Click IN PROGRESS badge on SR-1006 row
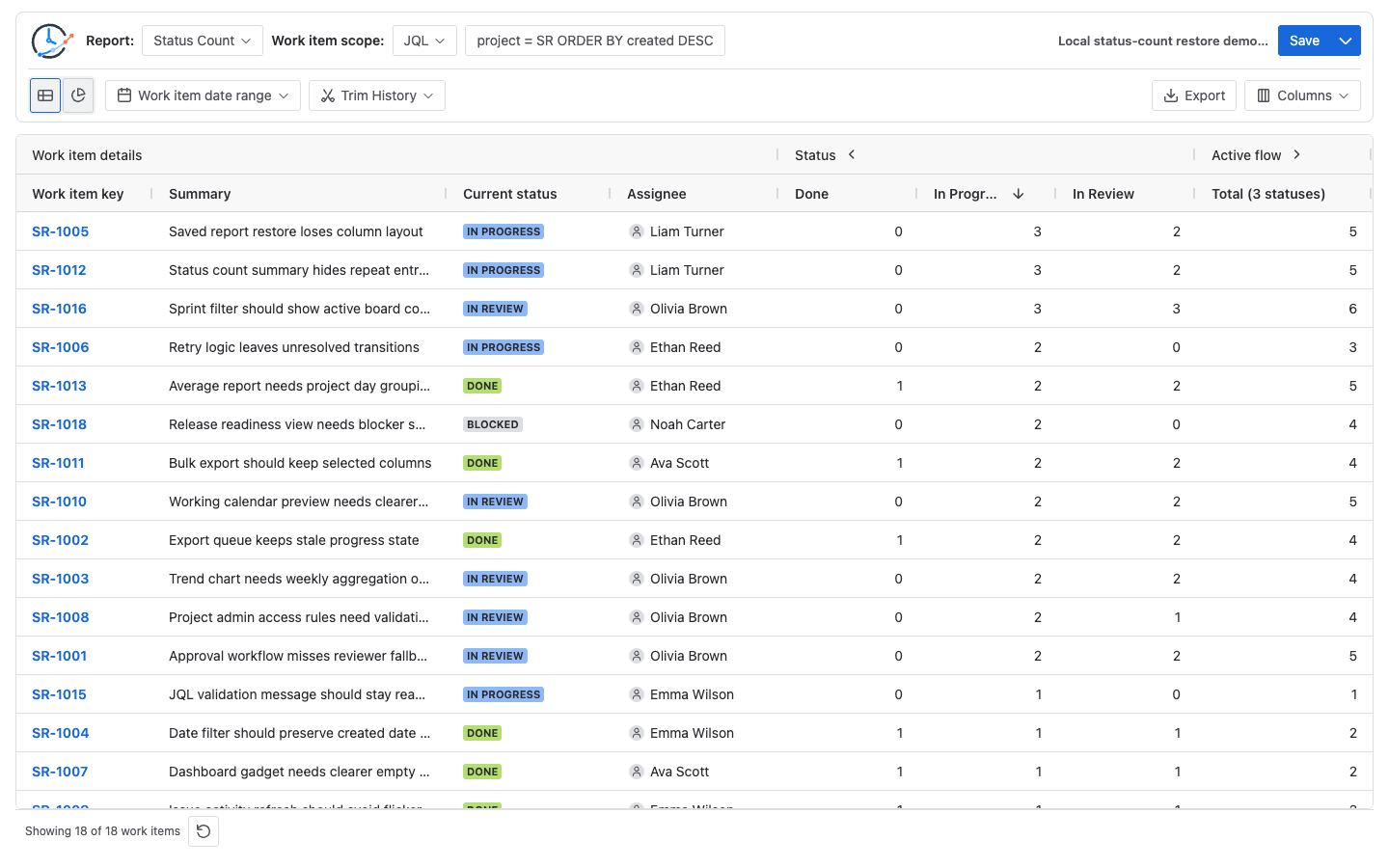 tap(504, 347)
